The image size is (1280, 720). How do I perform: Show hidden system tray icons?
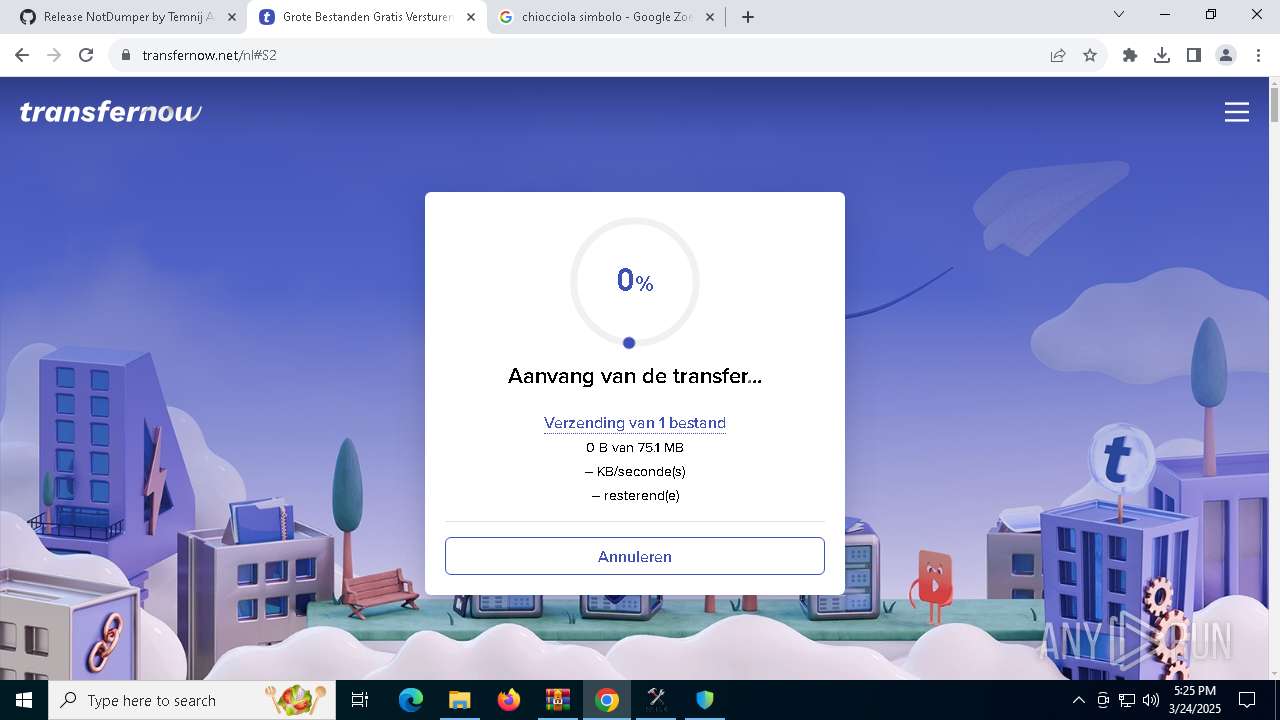(x=1078, y=700)
